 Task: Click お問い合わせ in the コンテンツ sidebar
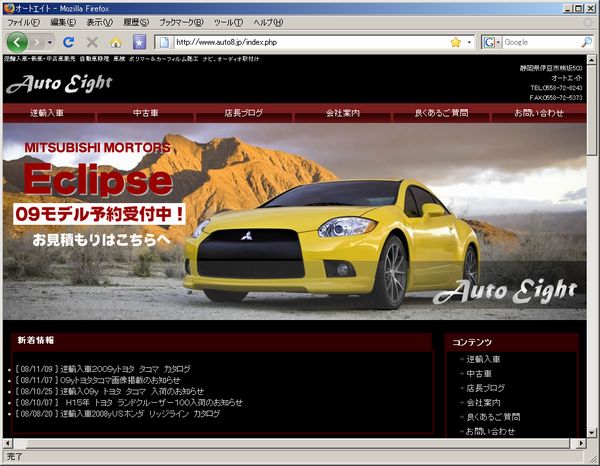coord(490,431)
